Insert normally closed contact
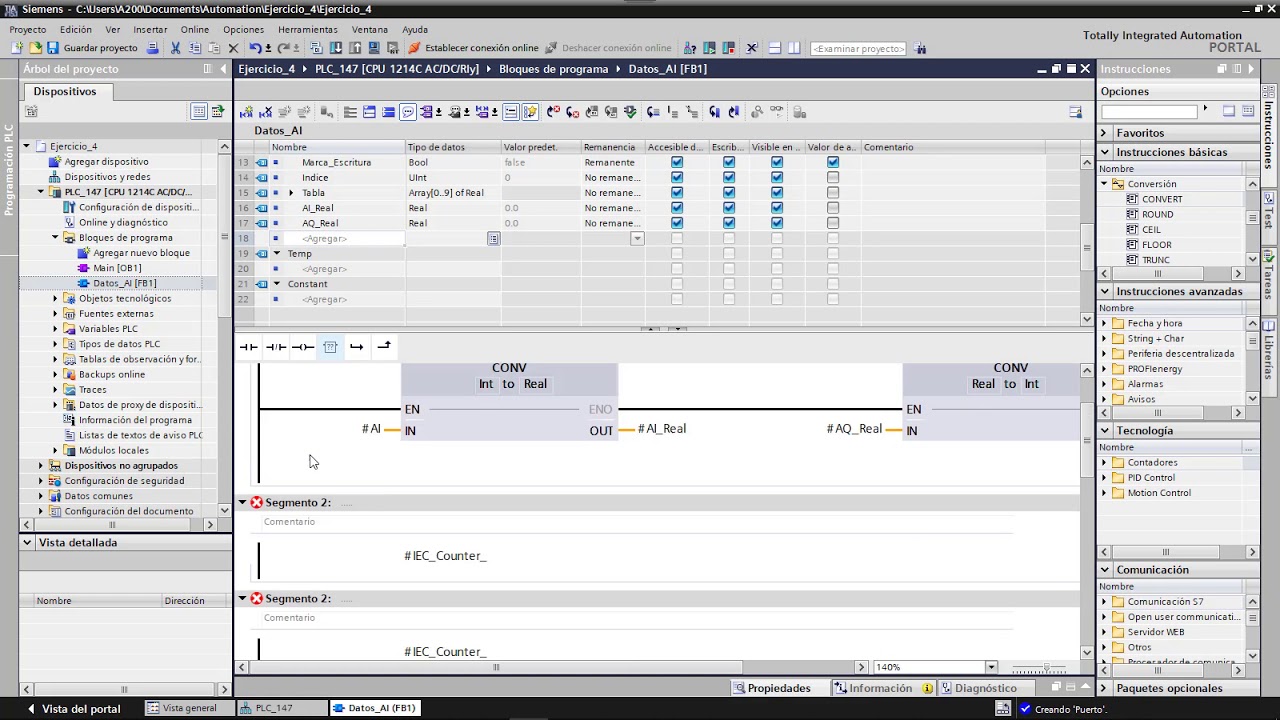 click(x=276, y=347)
